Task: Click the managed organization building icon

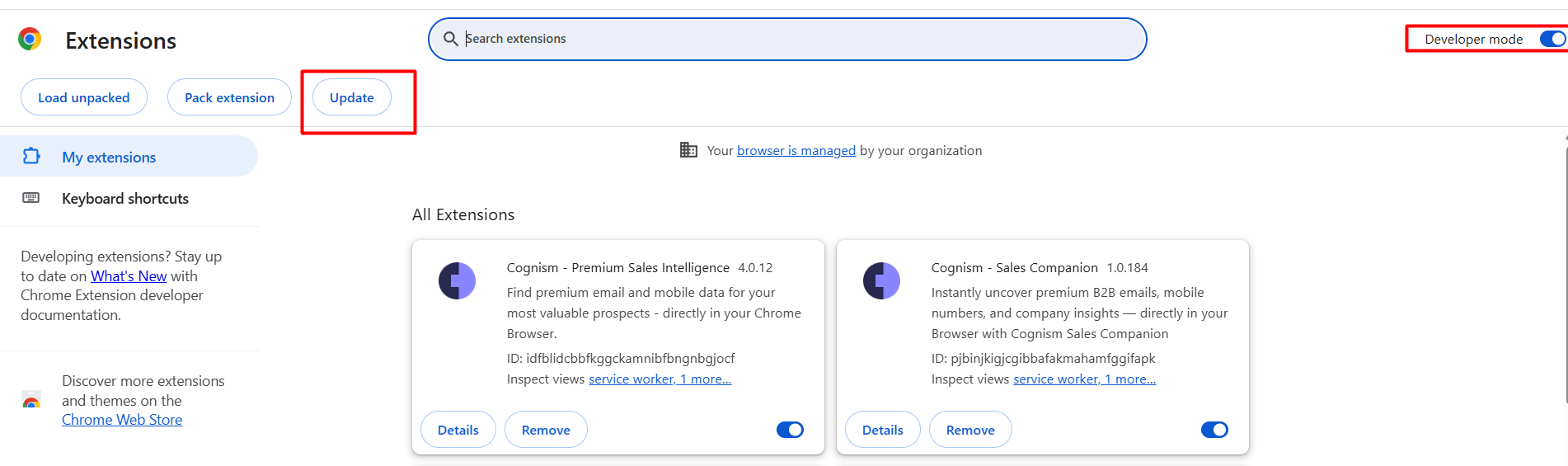Action: [x=688, y=150]
